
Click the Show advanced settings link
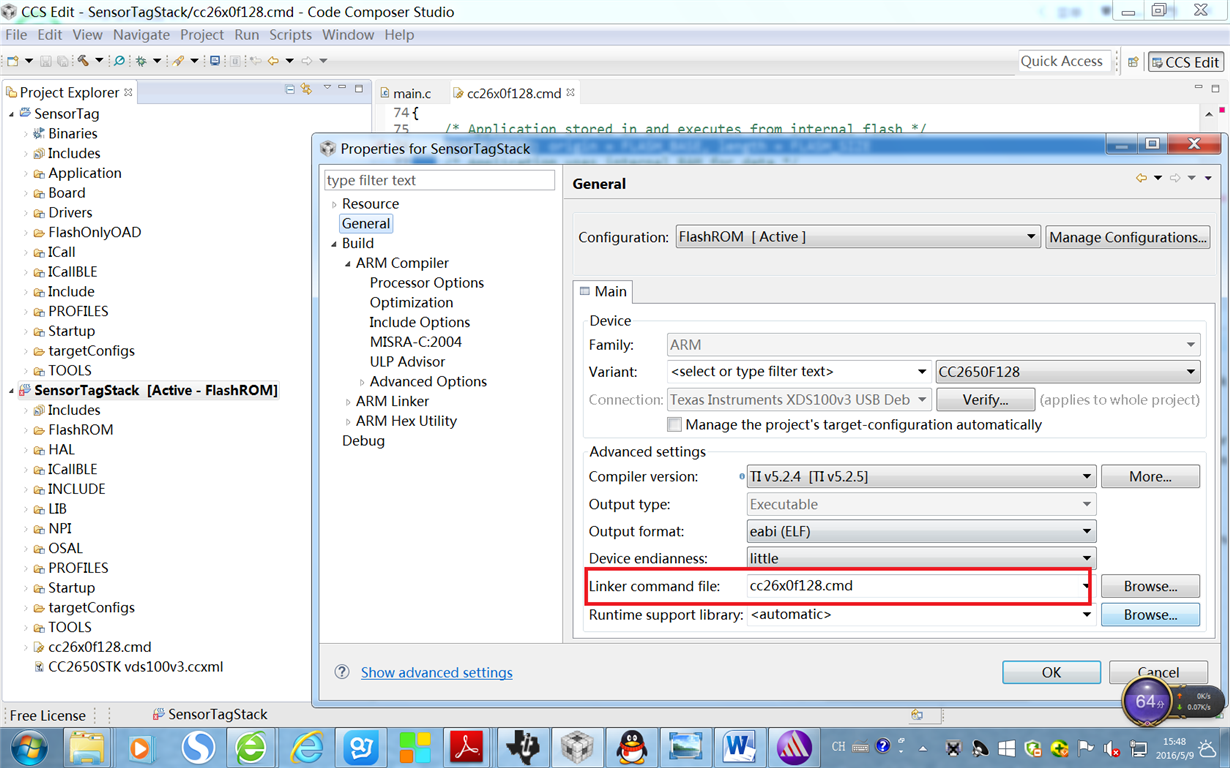click(436, 672)
